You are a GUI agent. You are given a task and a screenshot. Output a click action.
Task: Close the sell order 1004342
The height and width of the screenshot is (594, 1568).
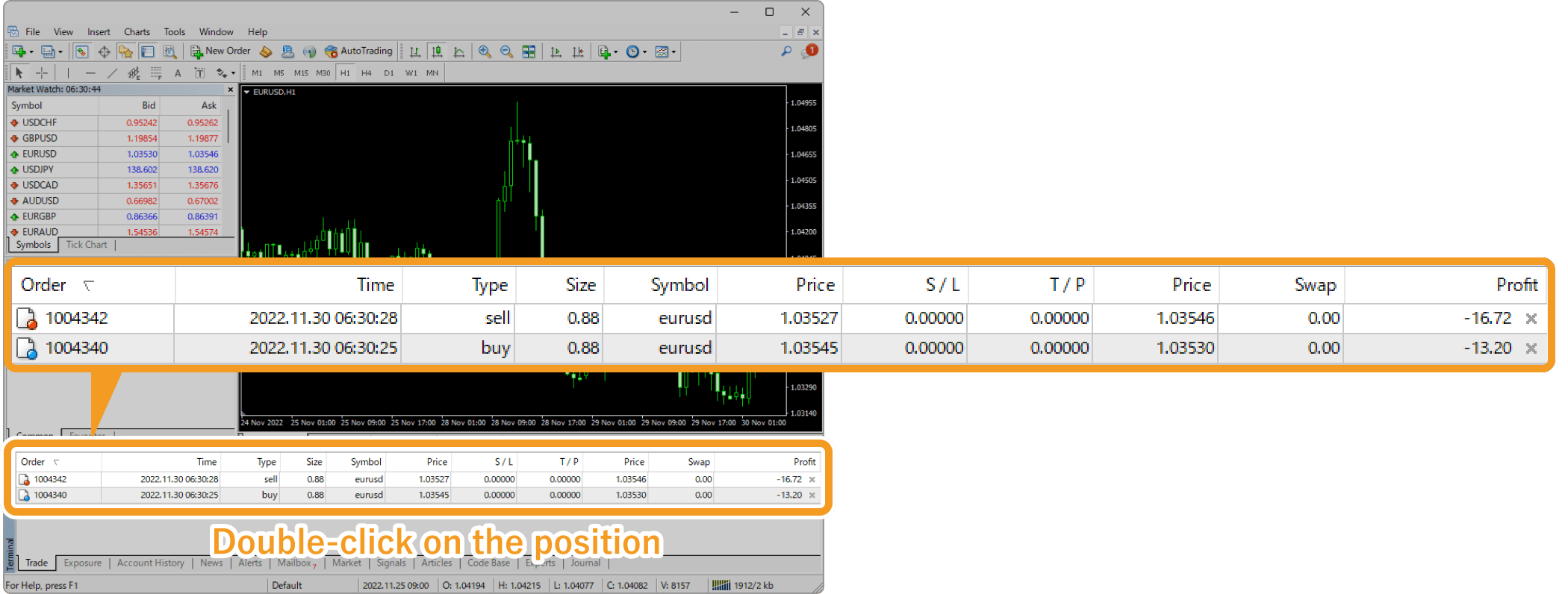point(1531,319)
